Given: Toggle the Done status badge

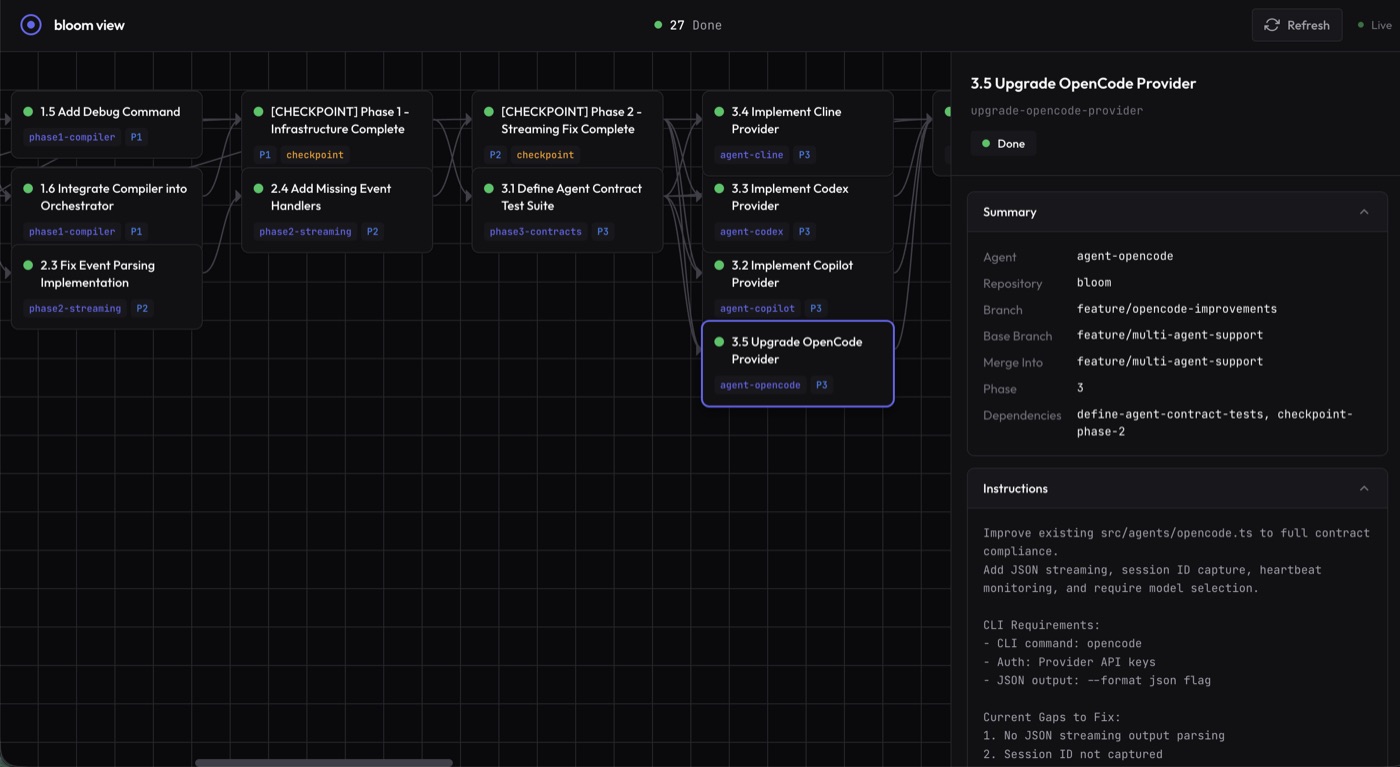Looking at the screenshot, I should click(x=1002, y=143).
